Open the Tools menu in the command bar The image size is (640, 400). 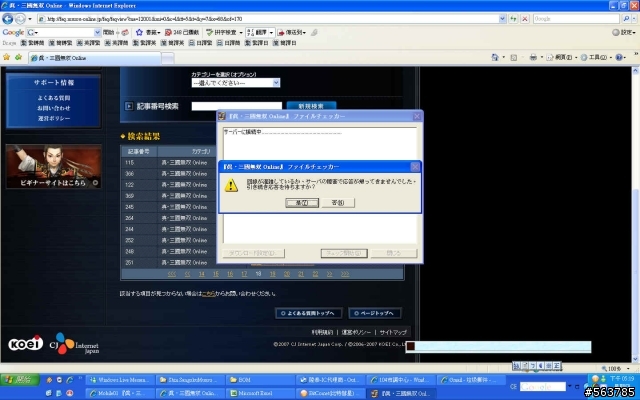coord(596,58)
